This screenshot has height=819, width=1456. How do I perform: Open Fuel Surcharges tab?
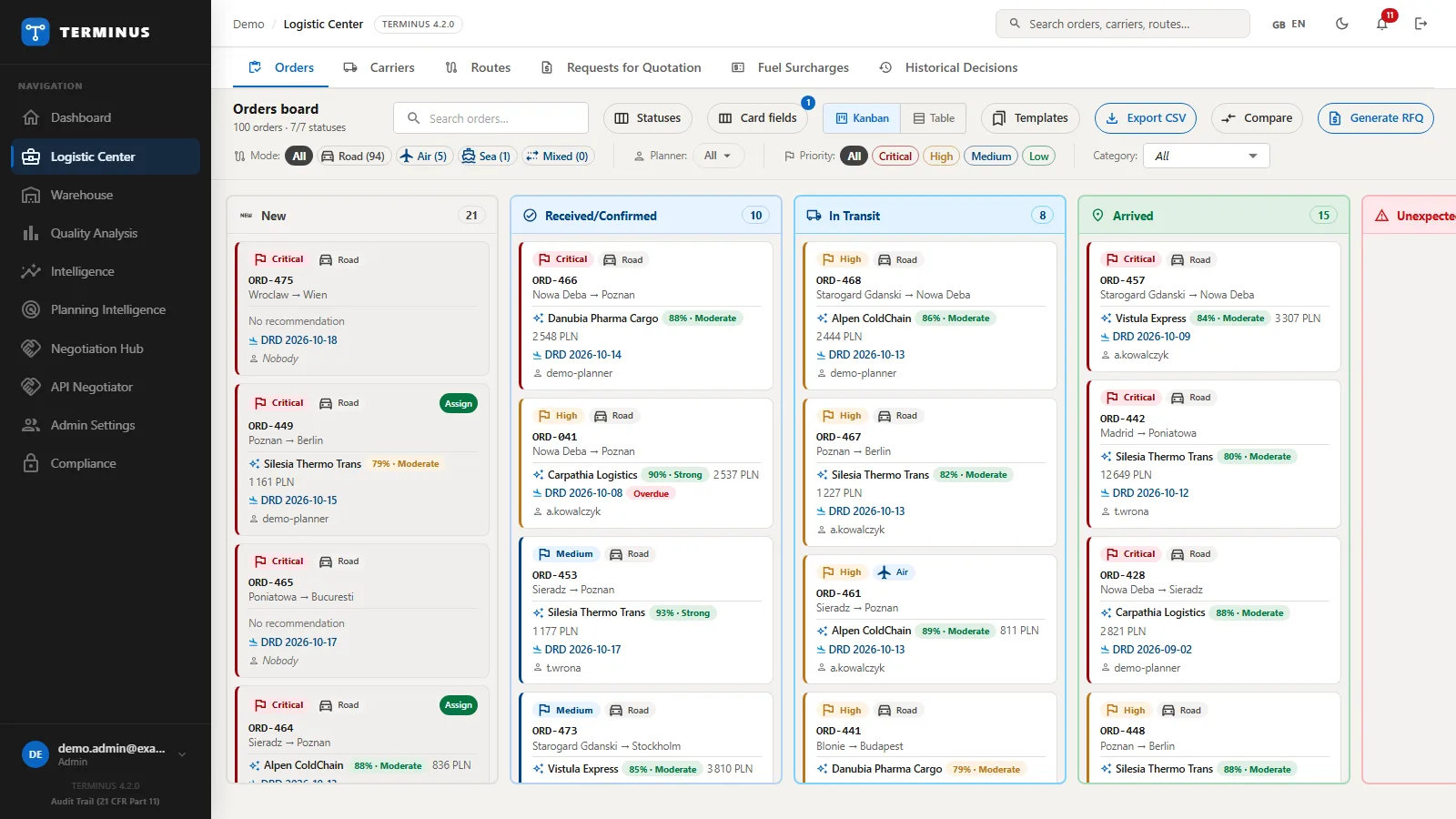(x=791, y=67)
